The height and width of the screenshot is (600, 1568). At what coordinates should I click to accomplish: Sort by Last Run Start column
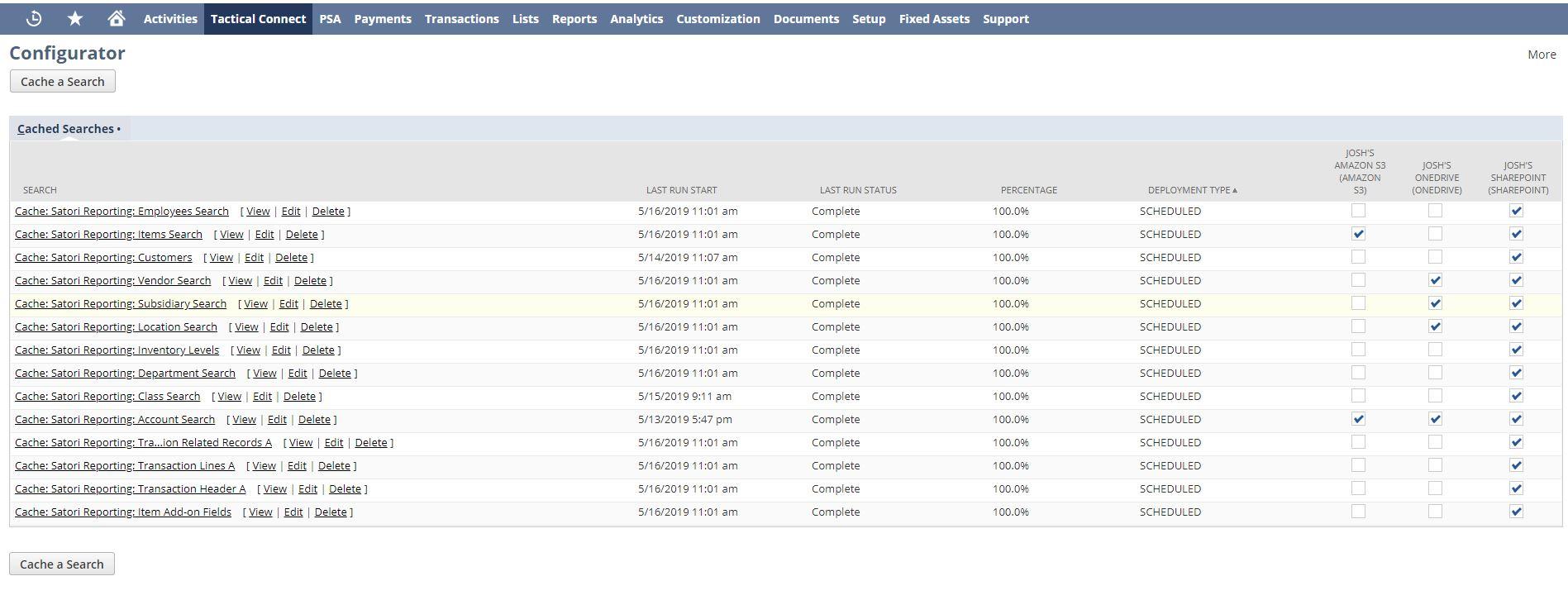(681, 190)
